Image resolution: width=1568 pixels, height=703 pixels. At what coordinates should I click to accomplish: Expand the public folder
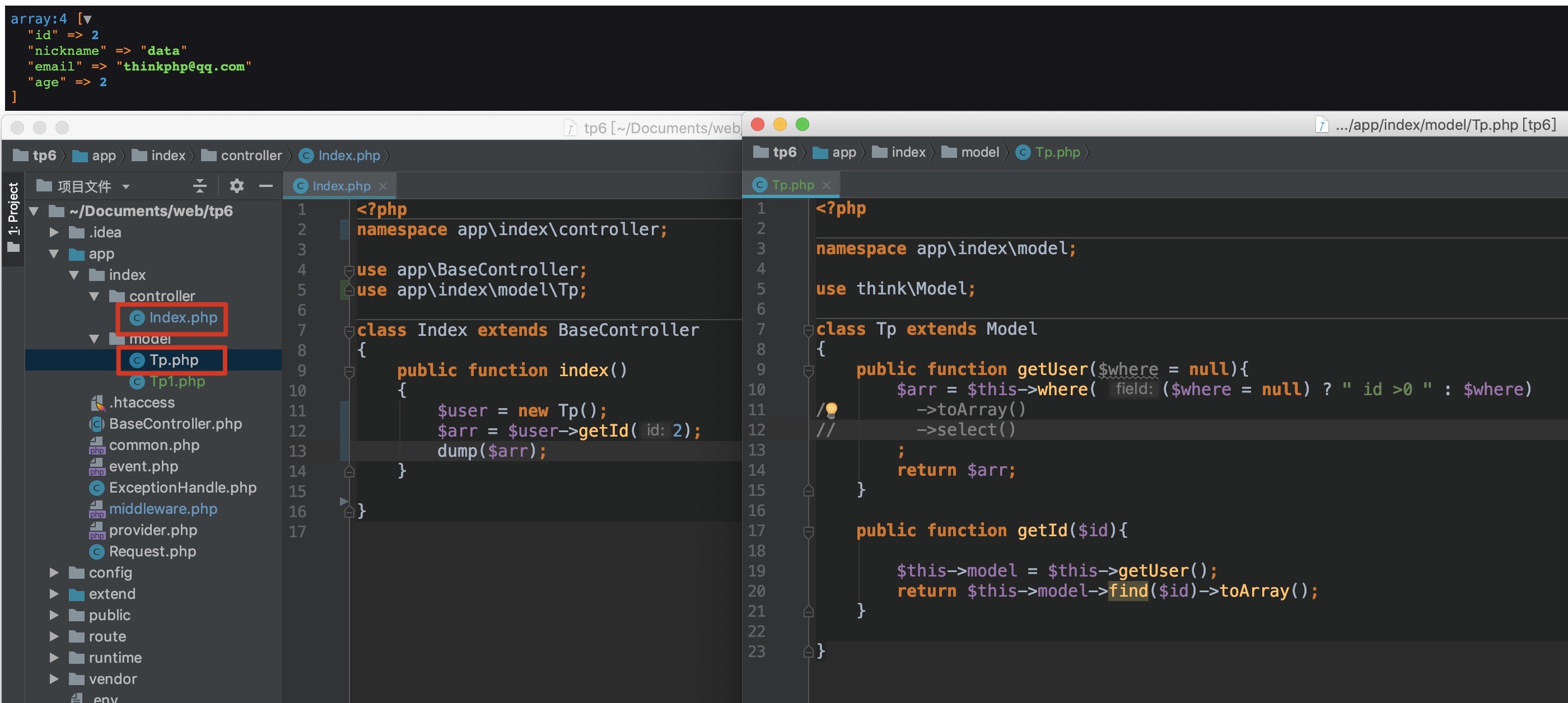[54, 615]
